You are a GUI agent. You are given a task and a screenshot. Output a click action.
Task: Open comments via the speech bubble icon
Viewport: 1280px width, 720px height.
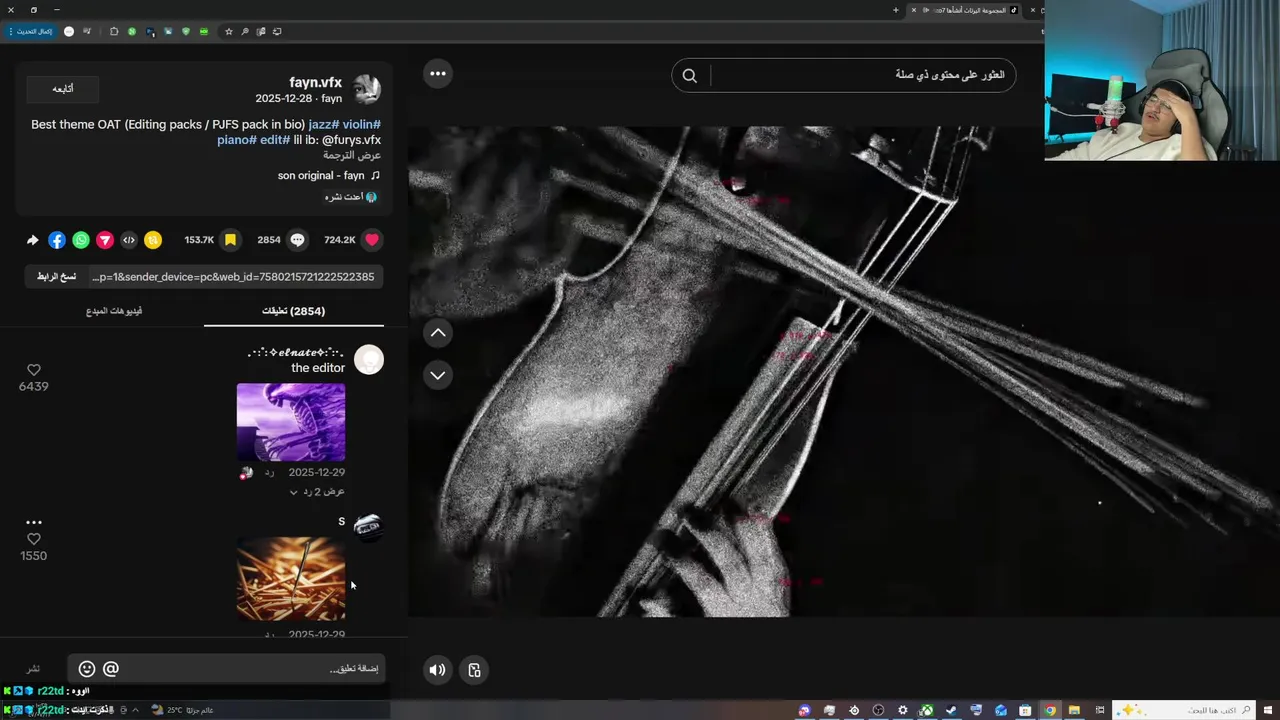point(297,240)
